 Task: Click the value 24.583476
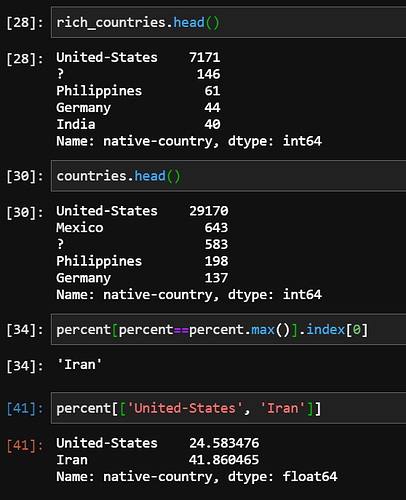[x=224, y=443]
